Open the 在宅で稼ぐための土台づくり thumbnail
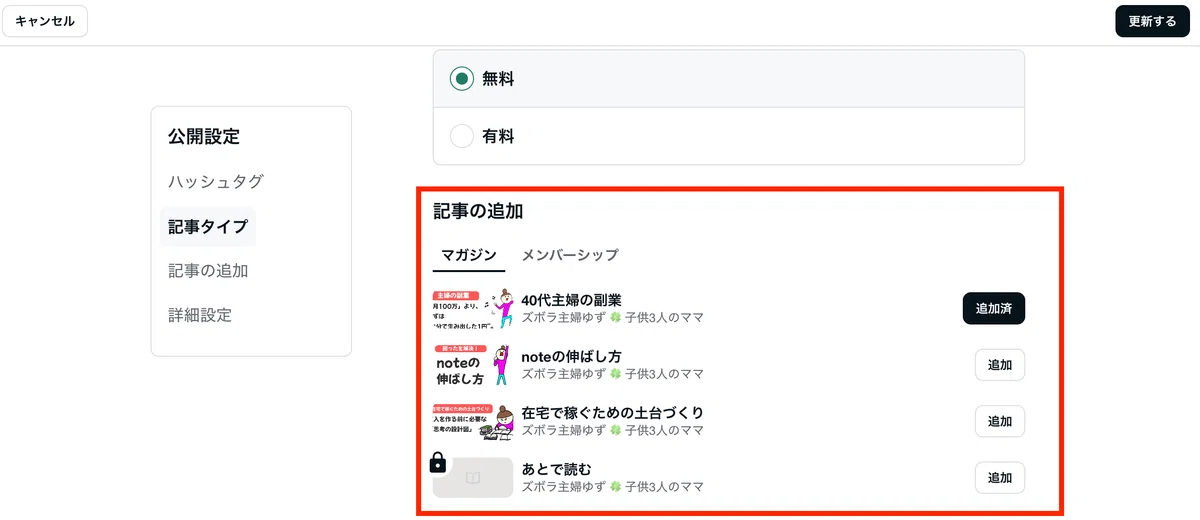The width and height of the screenshot is (1200, 520). pos(473,421)
